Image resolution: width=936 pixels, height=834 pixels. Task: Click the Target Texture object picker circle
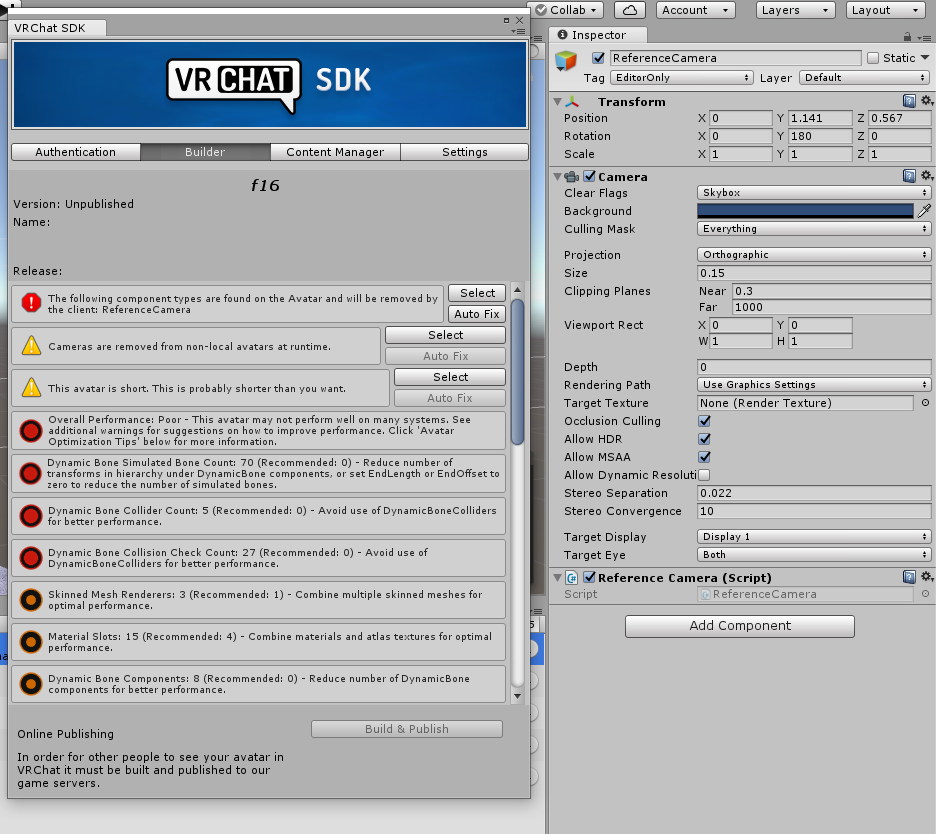925,403
